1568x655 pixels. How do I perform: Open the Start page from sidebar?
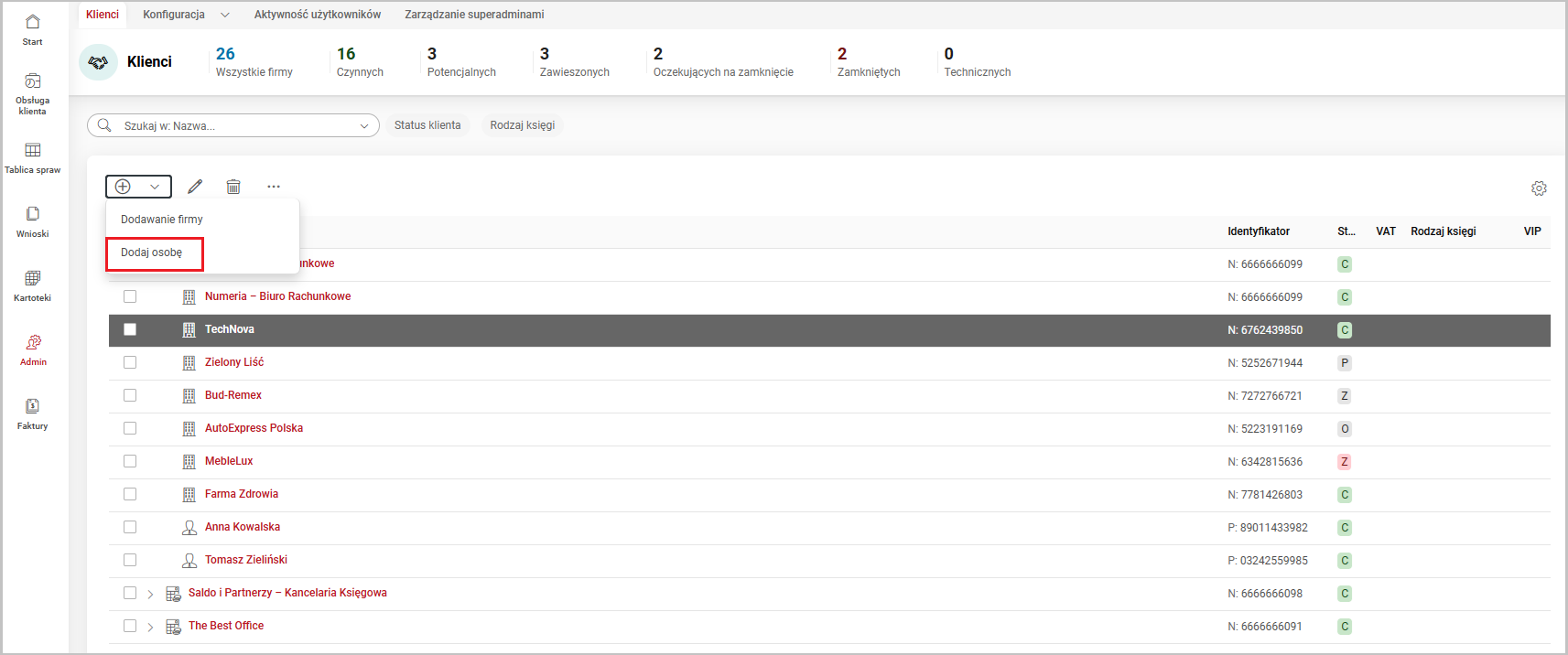32,29
